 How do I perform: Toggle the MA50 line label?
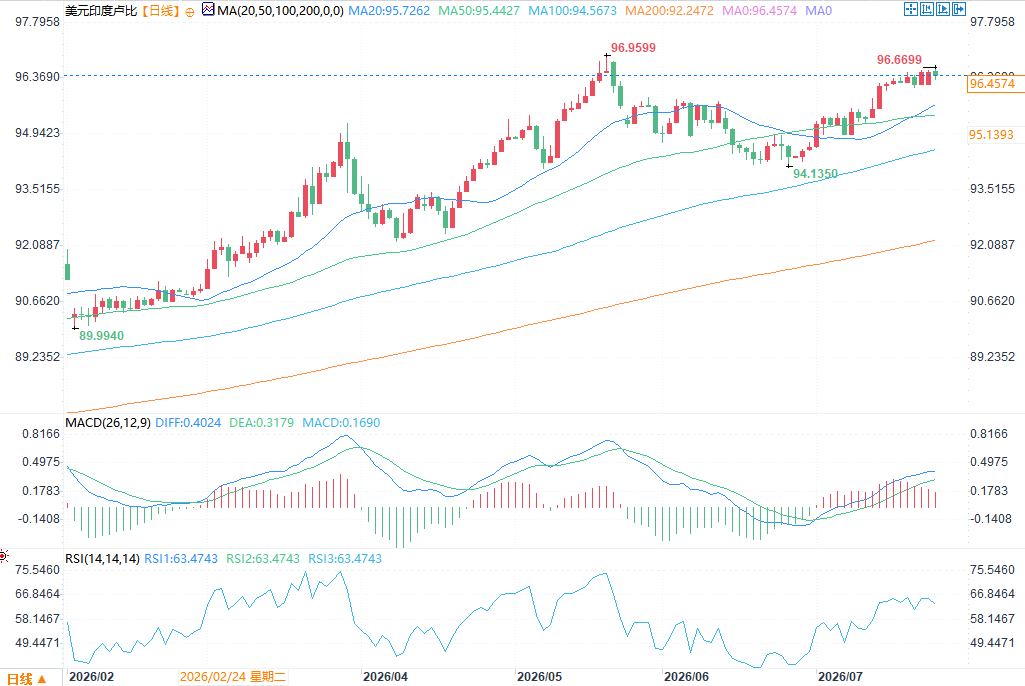tap(479, 10)
